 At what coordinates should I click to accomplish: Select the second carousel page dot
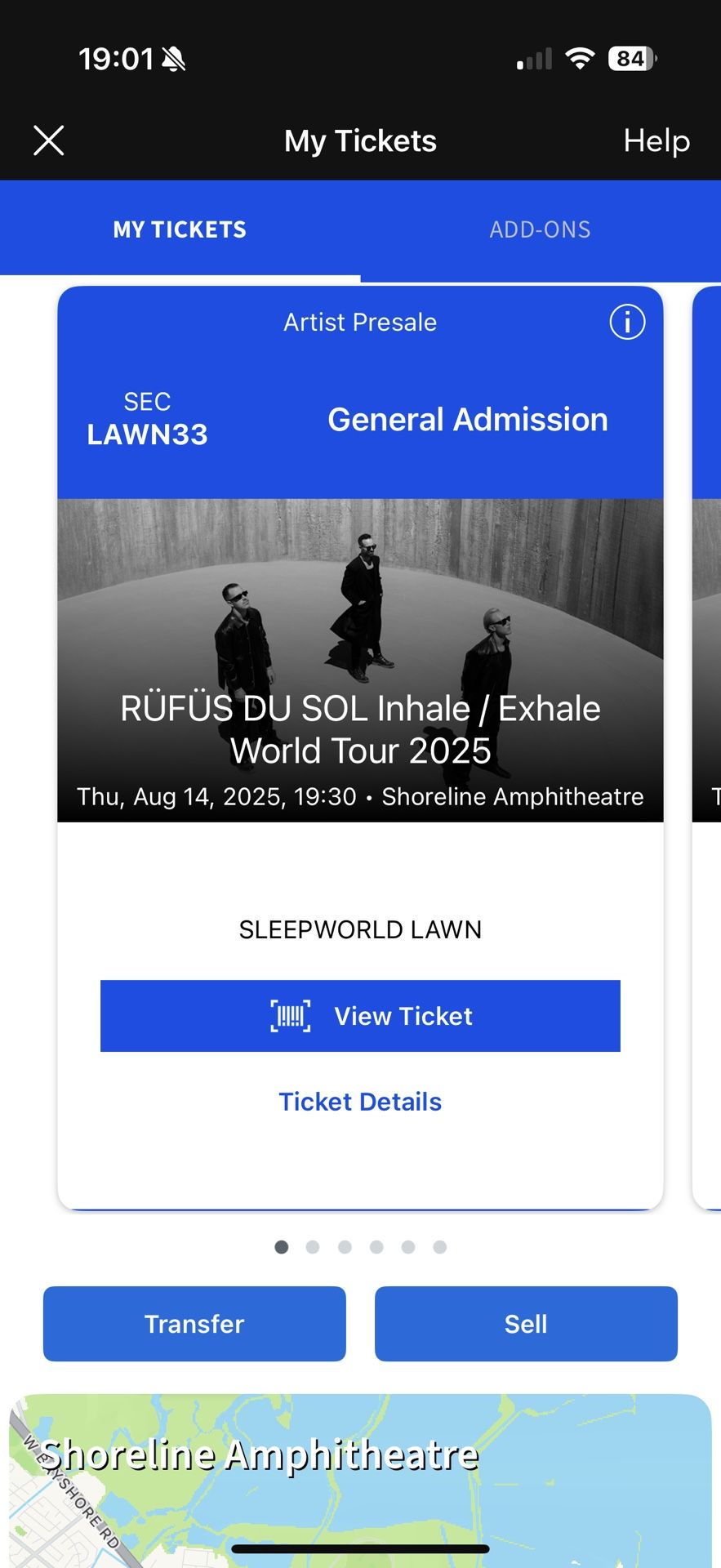[x=314, y=1247]
